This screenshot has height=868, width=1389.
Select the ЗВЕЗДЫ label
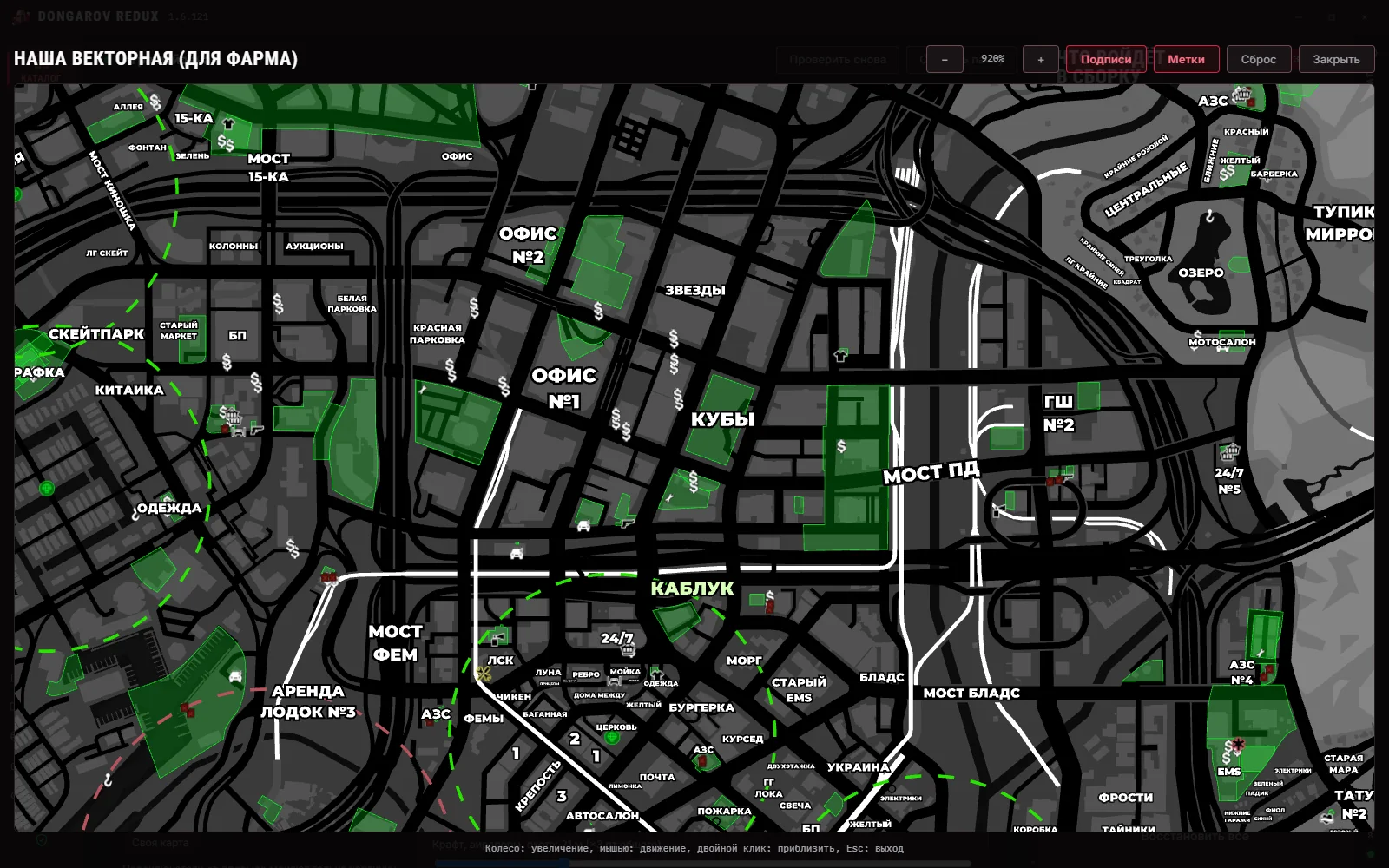[694, 290]
